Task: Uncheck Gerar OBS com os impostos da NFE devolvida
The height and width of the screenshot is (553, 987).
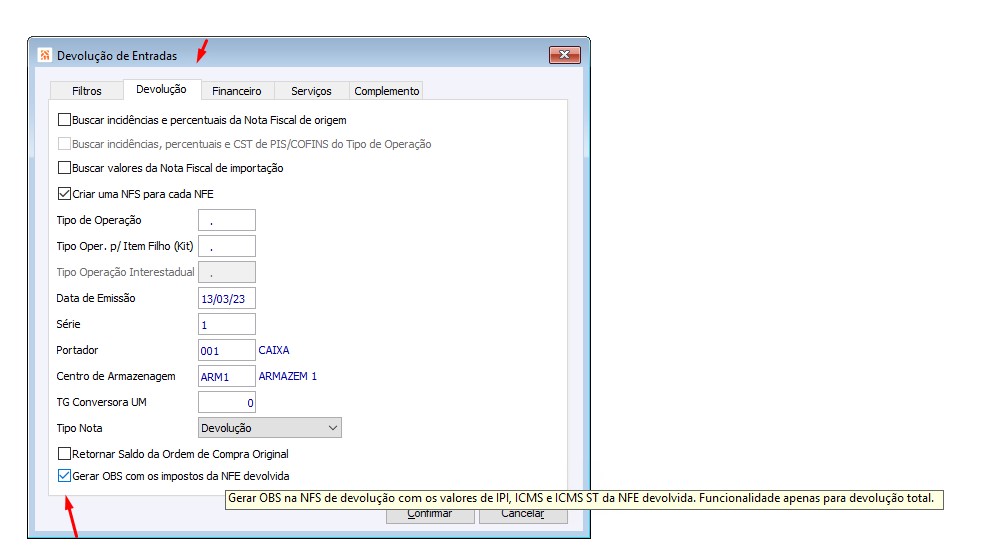Action: point(64,476)
